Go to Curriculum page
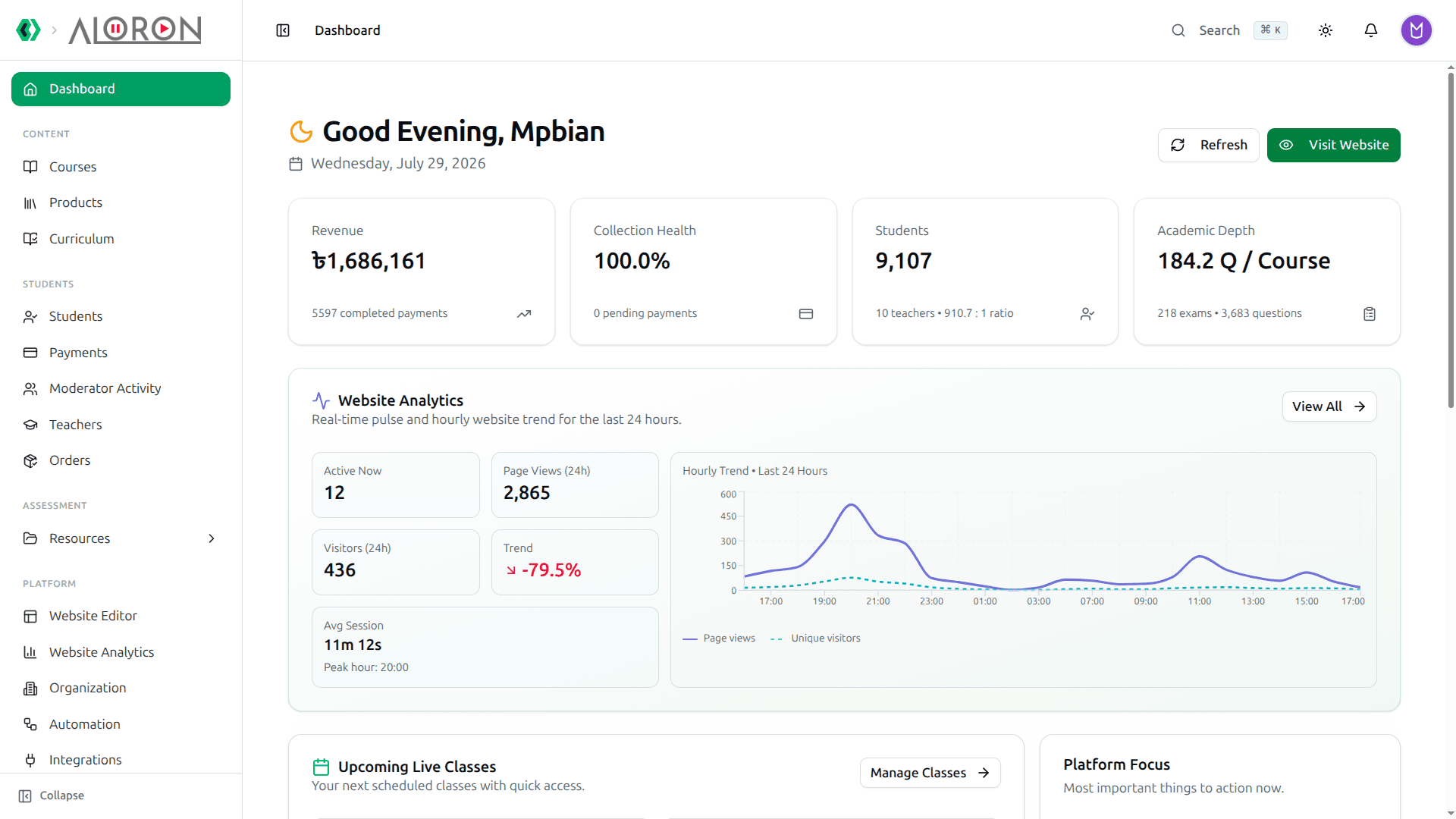1456x819 pixels. 121,239
